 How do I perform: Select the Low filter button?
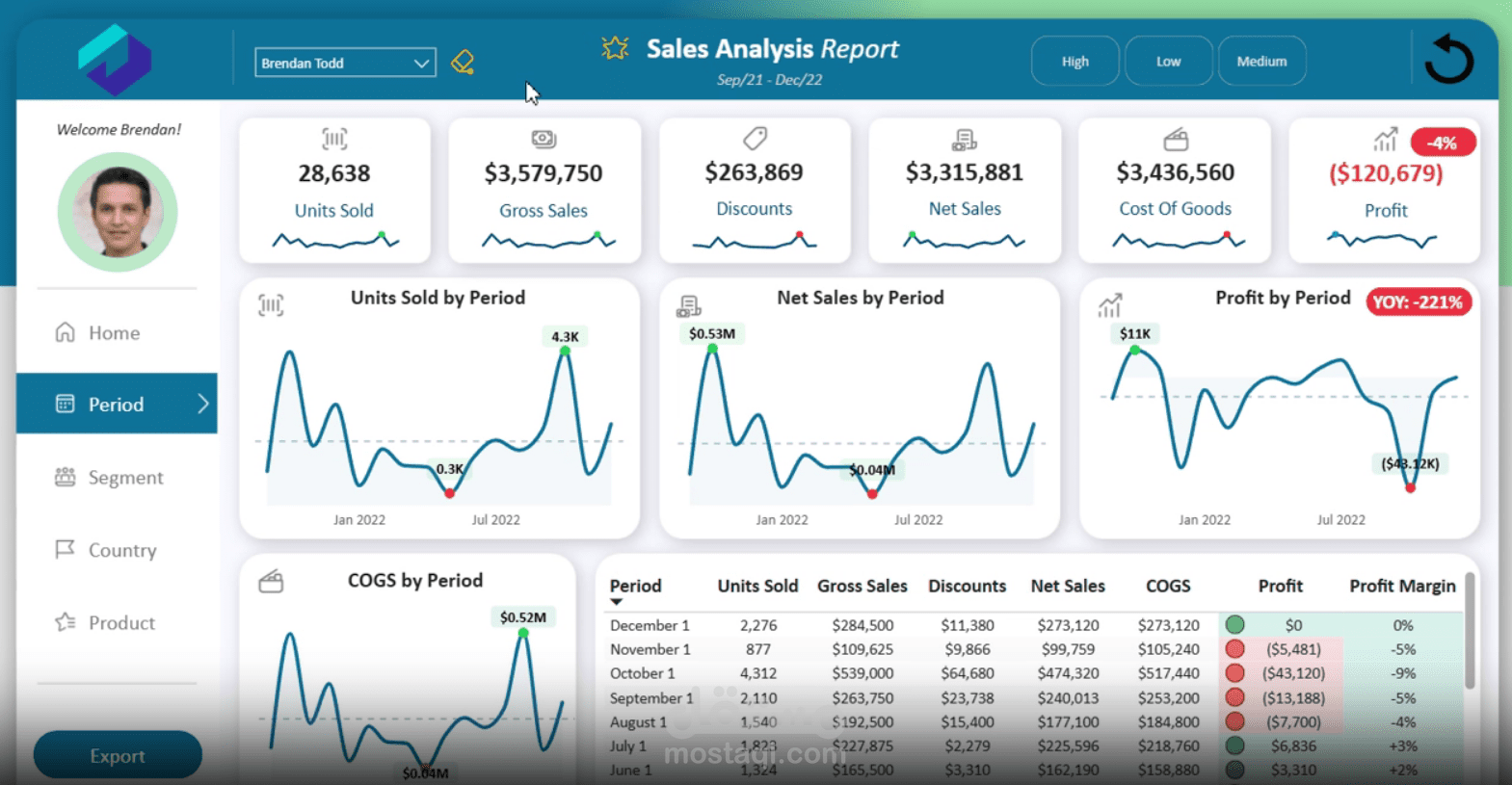[1168, 61]
